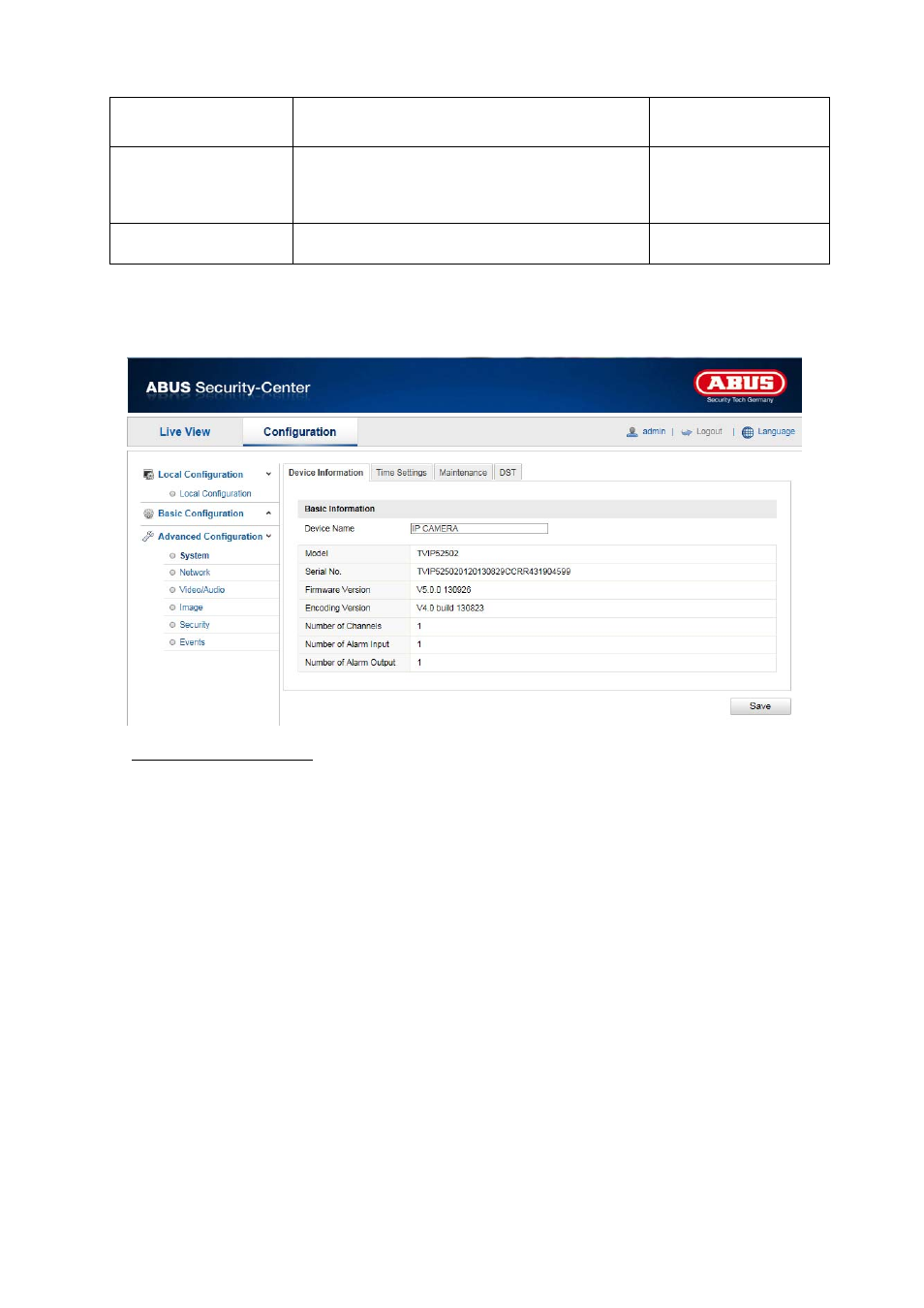Open the Events settings item
The image size is (924, 1308).
pos(192,642)
